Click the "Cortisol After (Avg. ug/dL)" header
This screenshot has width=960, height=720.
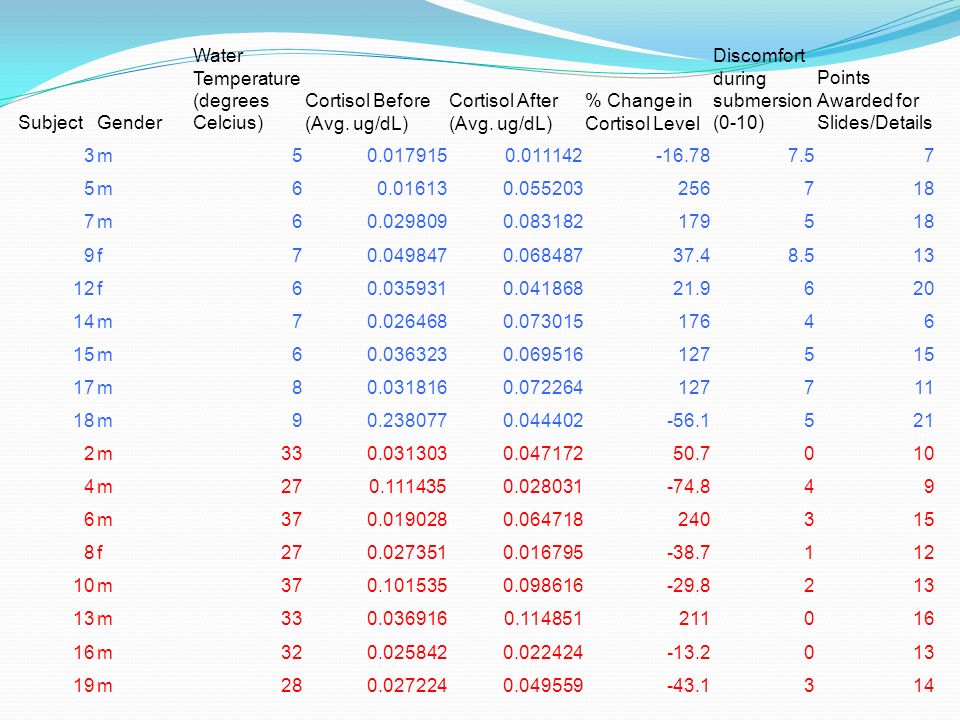pyautogui.click(x=503, y=111)
